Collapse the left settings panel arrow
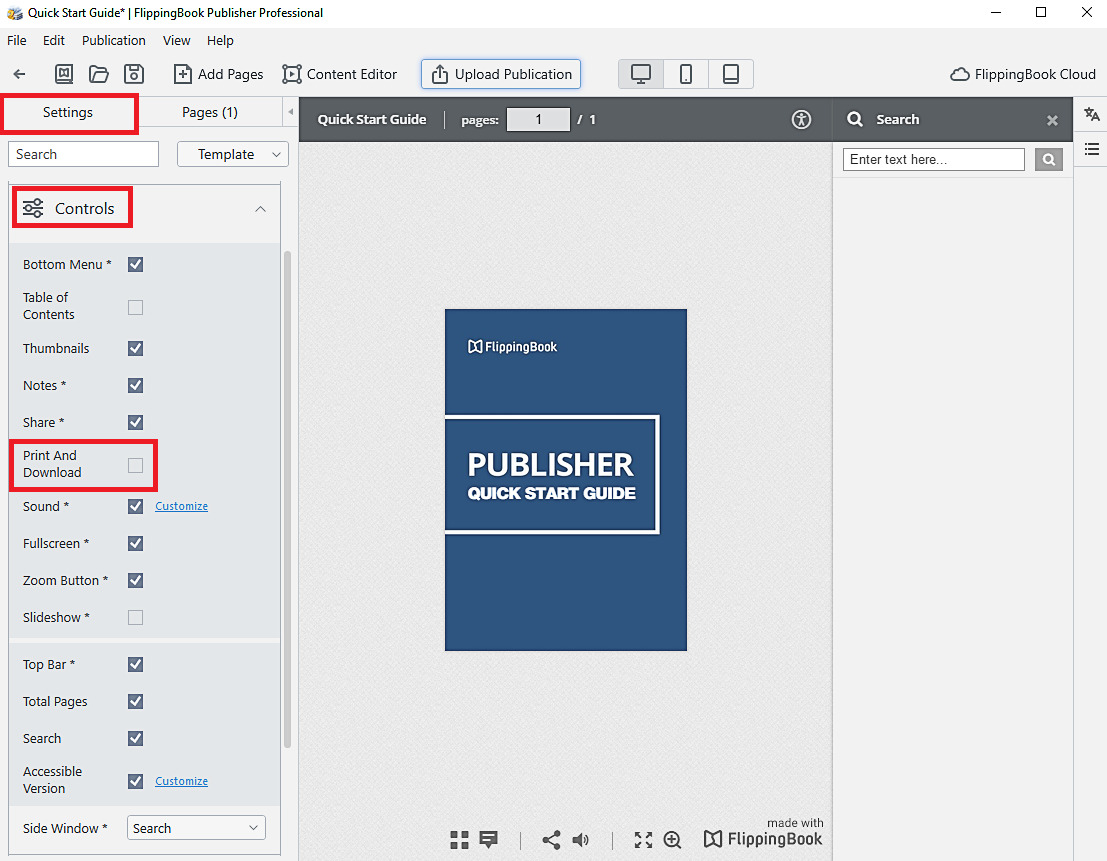 click(x=290, y=112)
